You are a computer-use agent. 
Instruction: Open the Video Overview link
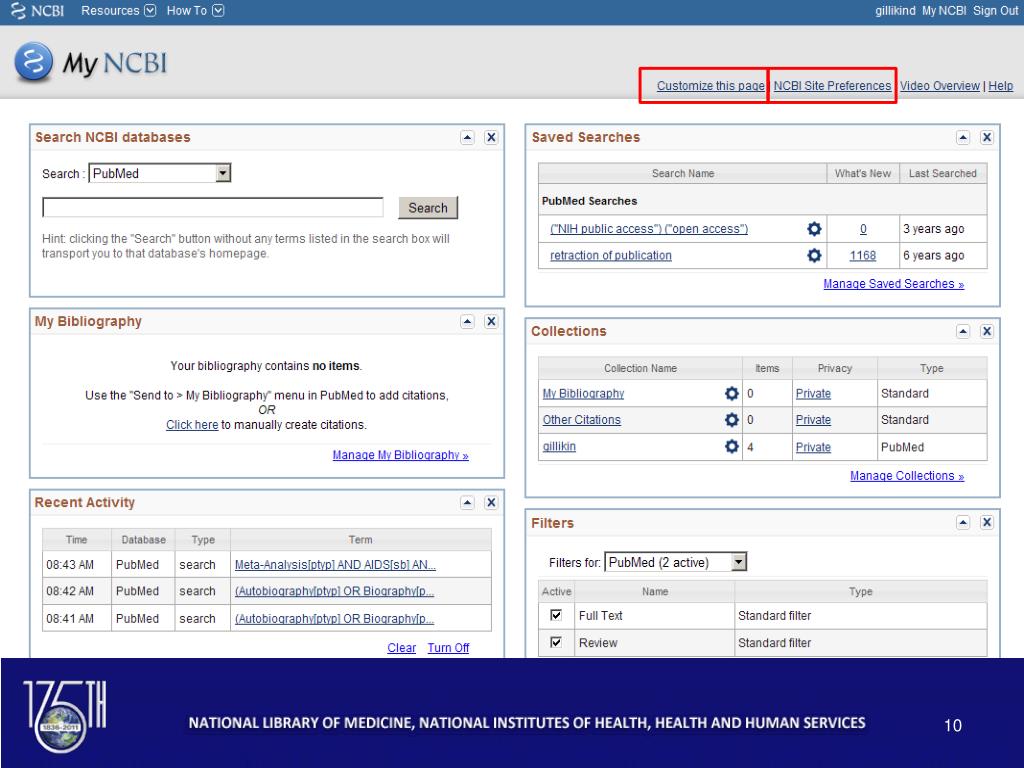940,86
